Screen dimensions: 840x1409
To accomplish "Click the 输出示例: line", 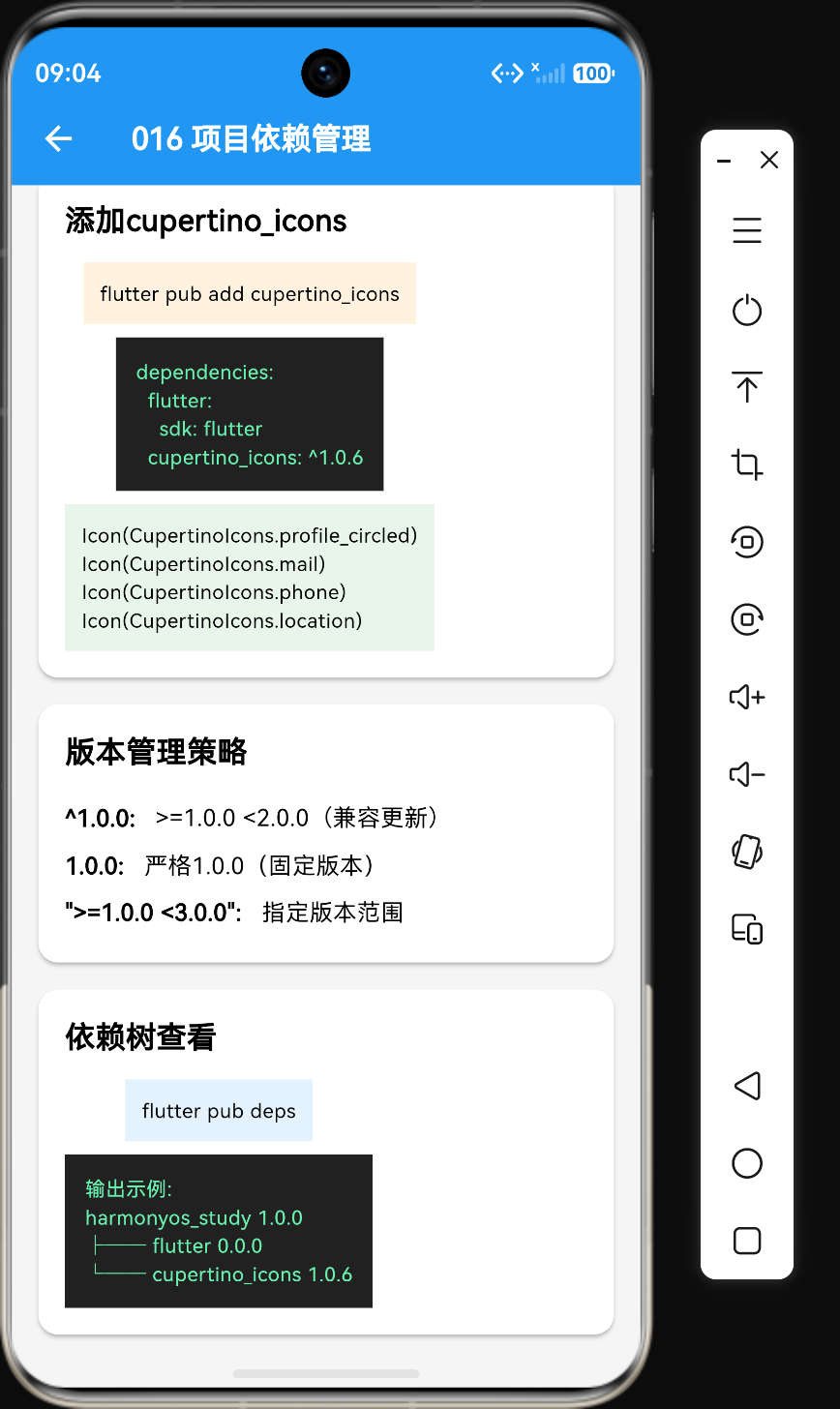I will (129, 1189).
